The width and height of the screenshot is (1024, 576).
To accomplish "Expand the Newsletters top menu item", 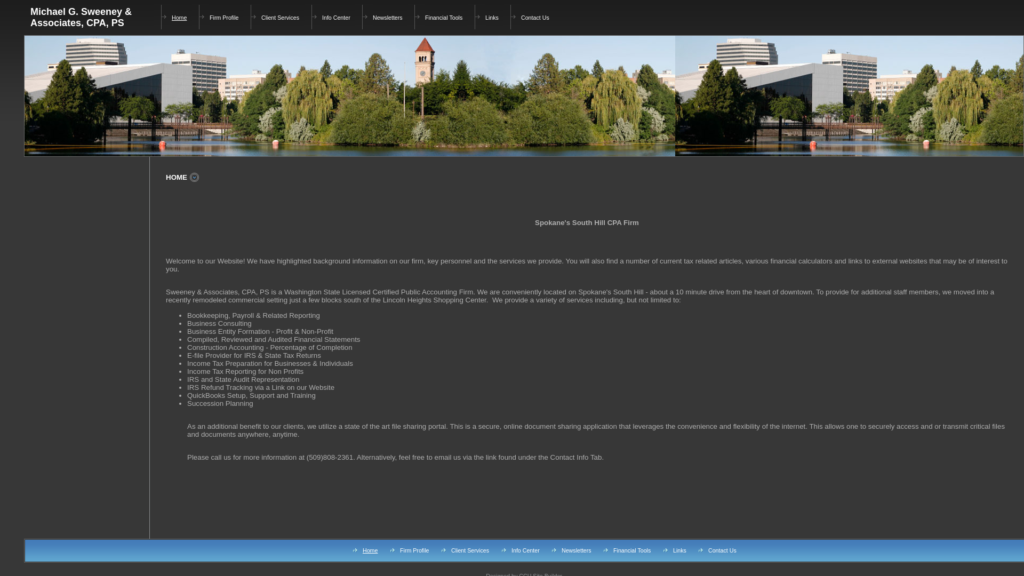I will click(x=387, y=18).
